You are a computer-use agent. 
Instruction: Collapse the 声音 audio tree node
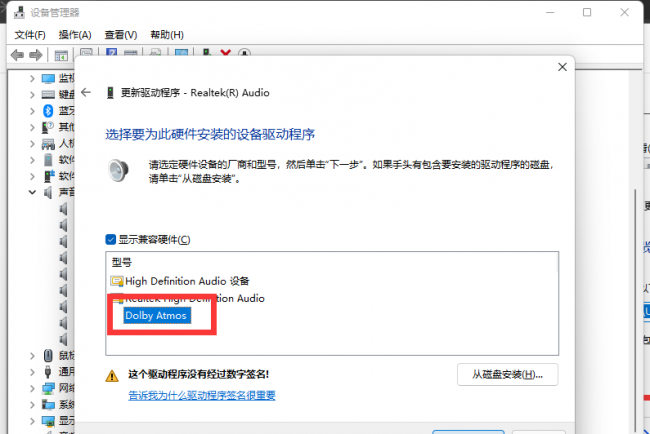[32, 192]
